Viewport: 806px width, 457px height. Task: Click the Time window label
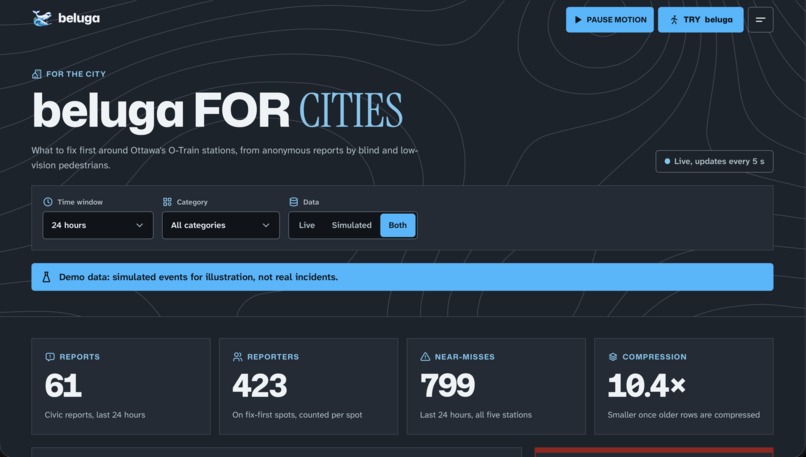click(x=80, y=202)
